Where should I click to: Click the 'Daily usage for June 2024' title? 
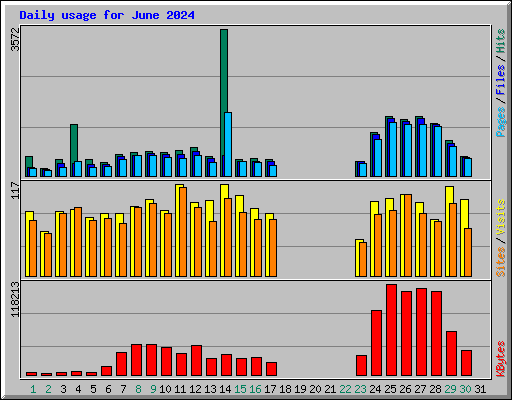tap(107, 15)
